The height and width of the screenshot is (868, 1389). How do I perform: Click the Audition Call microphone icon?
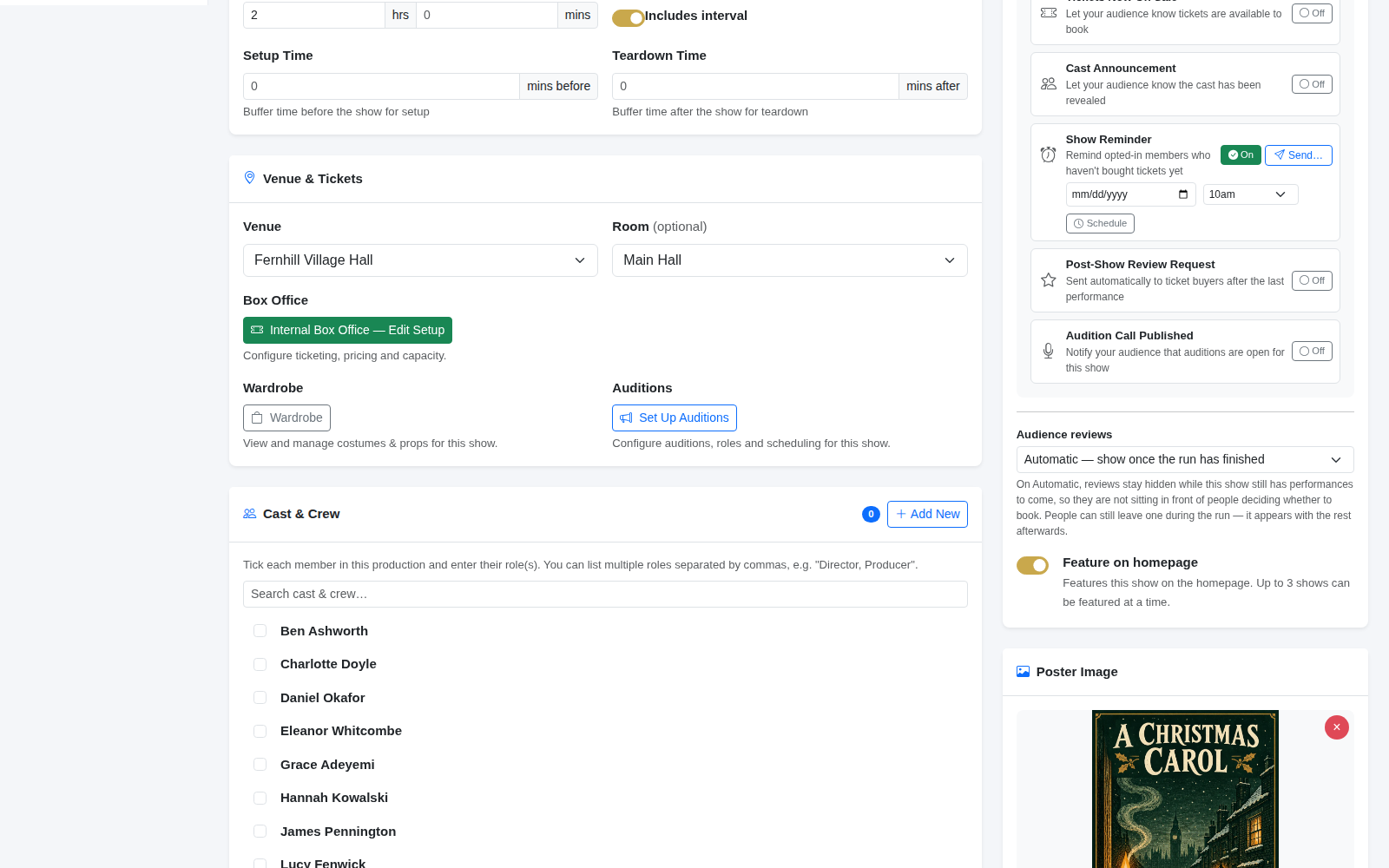[x=1049, y=351]
